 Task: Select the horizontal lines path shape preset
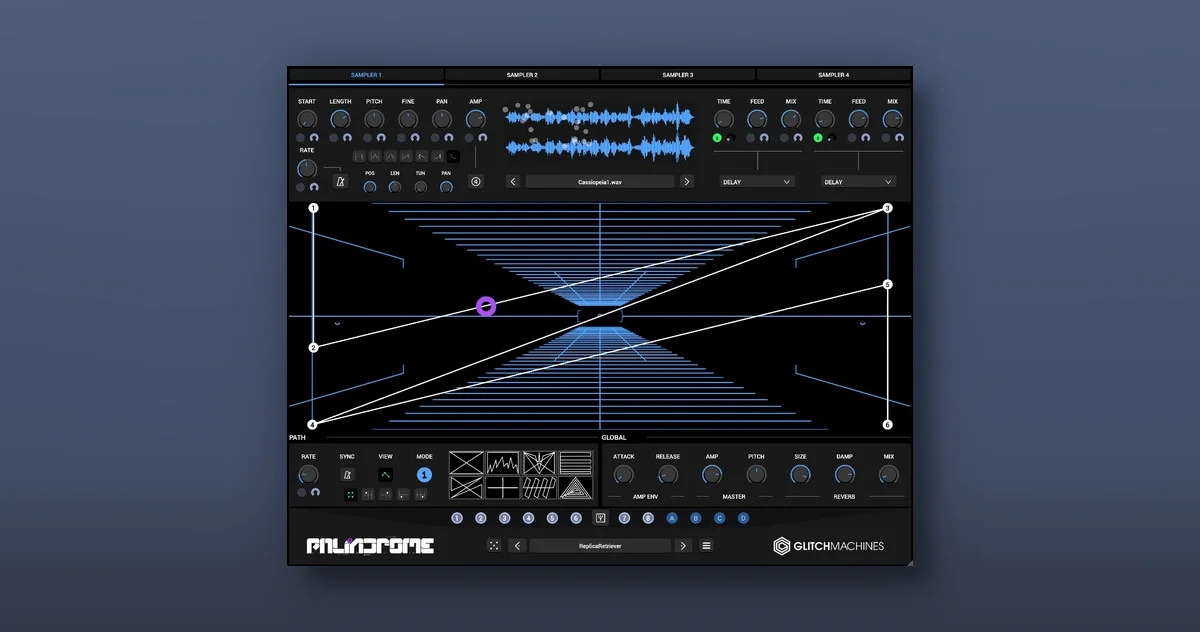coord(575,463)
